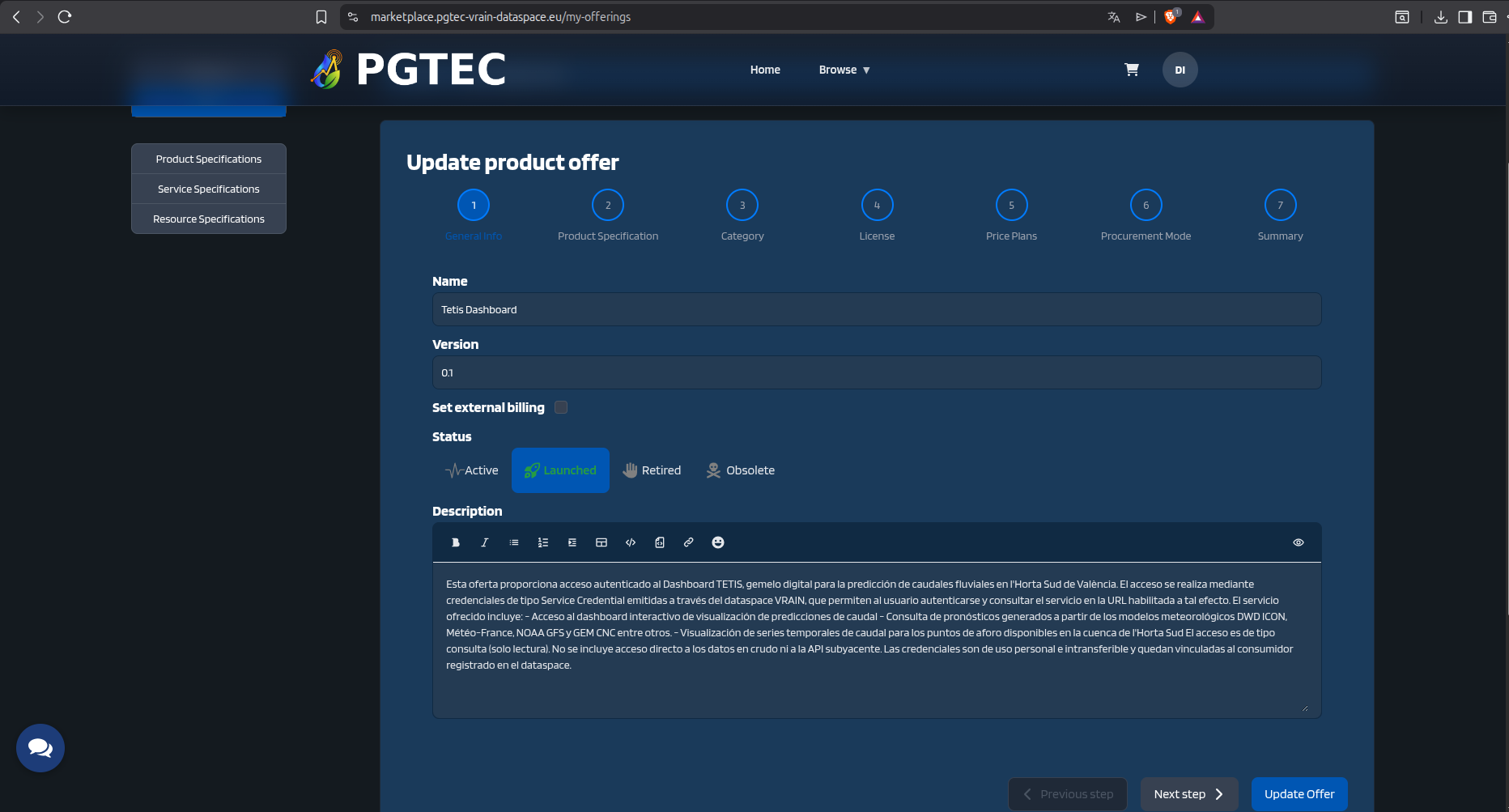Click the PGTEC logo

click(408, 69)
